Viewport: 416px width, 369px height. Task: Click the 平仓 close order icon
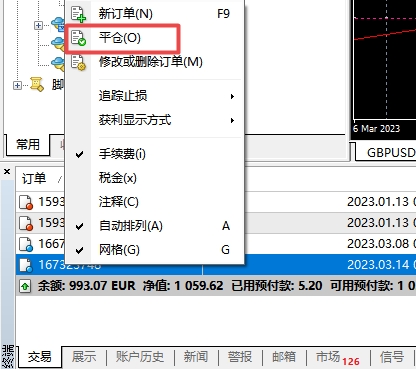78,38
